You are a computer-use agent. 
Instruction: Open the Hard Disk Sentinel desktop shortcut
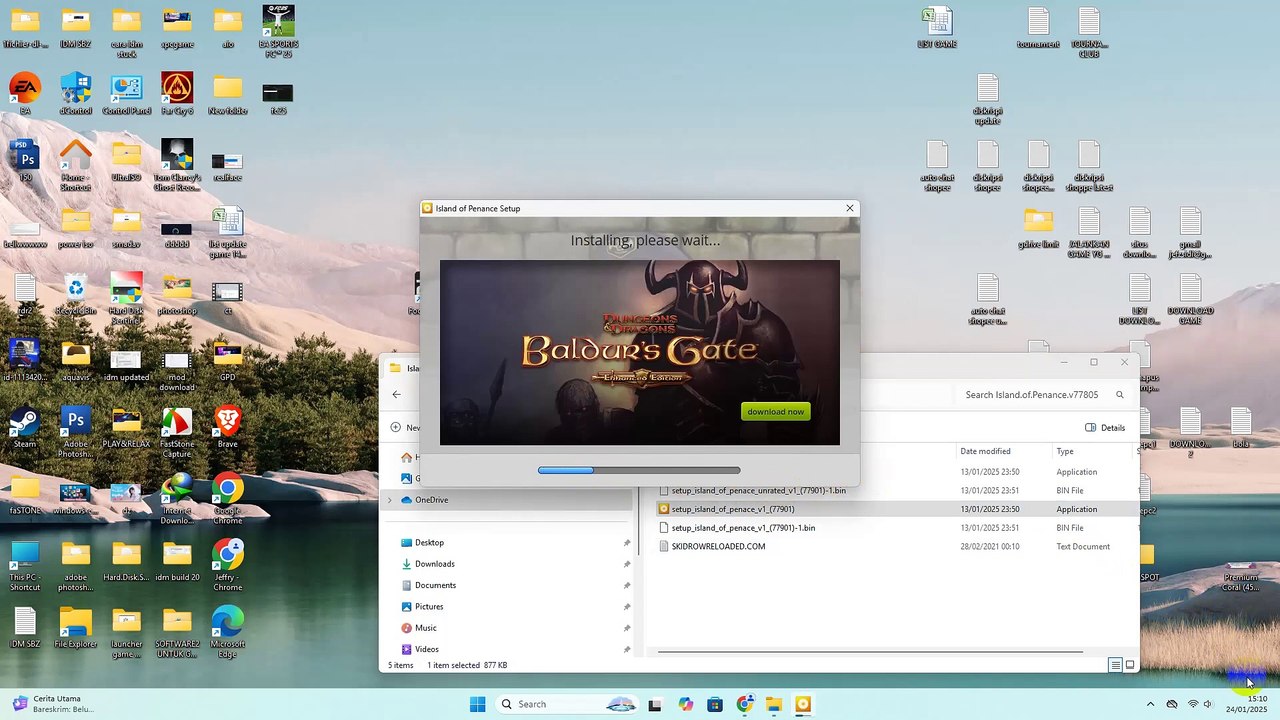pyautogui.click(x=126, y=298)
